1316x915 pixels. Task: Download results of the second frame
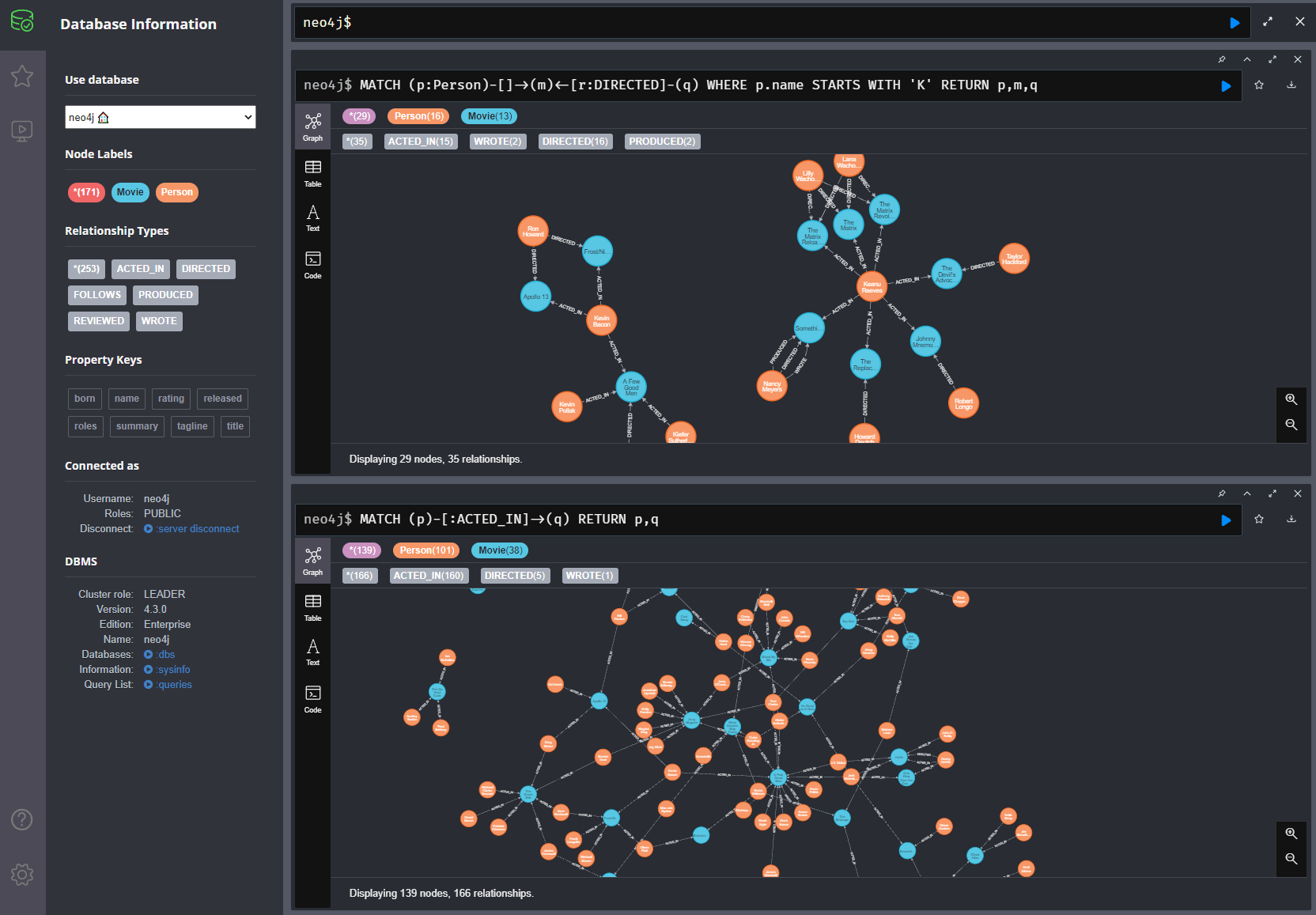tap(1291, 519)
